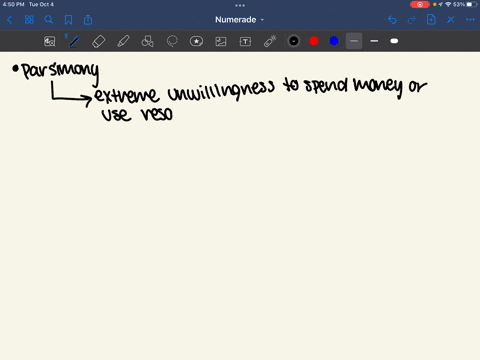Open the search magnifier
Image resolution: width=480 pixels, height=360 pixels.
[x=49, y=20]
